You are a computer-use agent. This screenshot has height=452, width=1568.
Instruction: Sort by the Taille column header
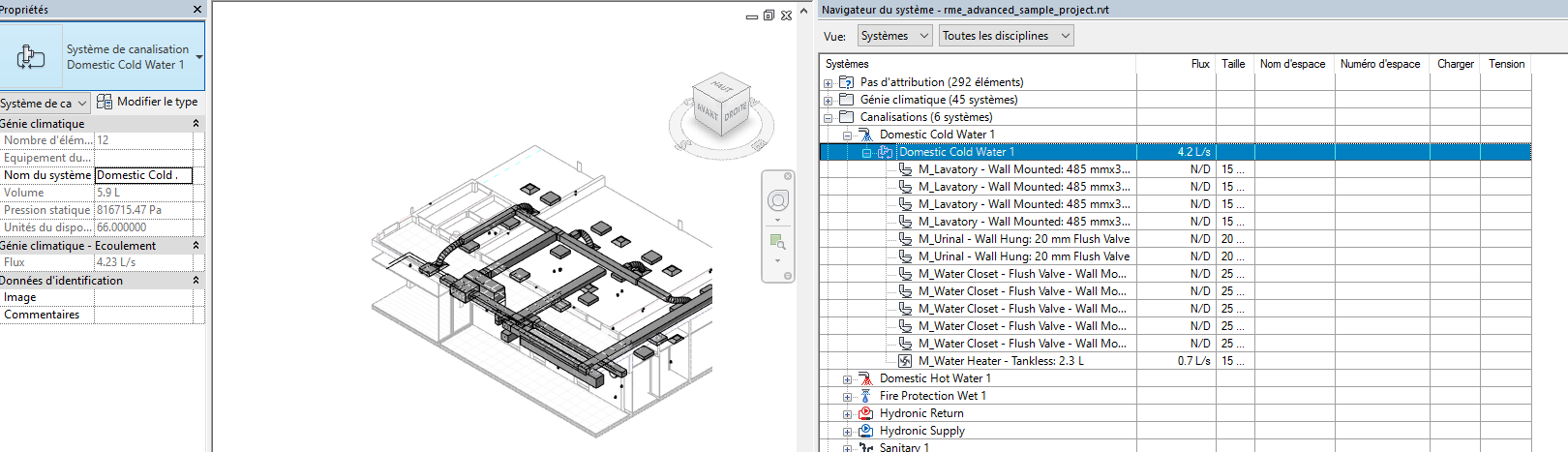click(1233, 64)
